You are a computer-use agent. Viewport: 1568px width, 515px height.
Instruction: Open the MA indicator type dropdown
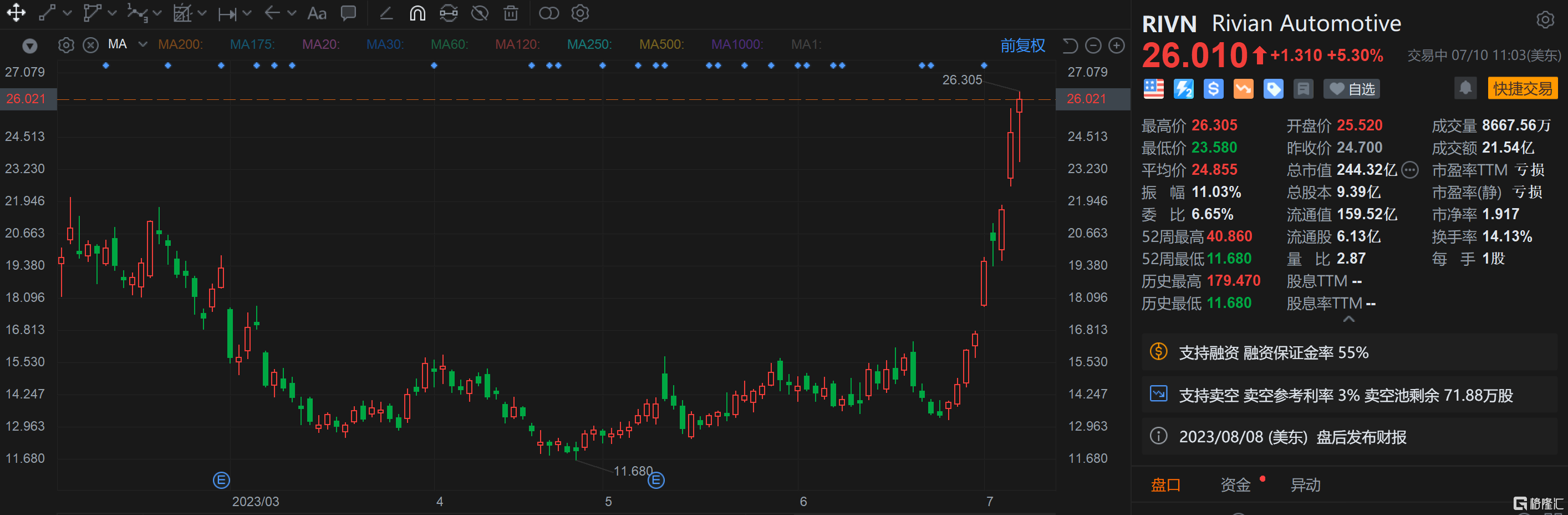pos(143,44)
